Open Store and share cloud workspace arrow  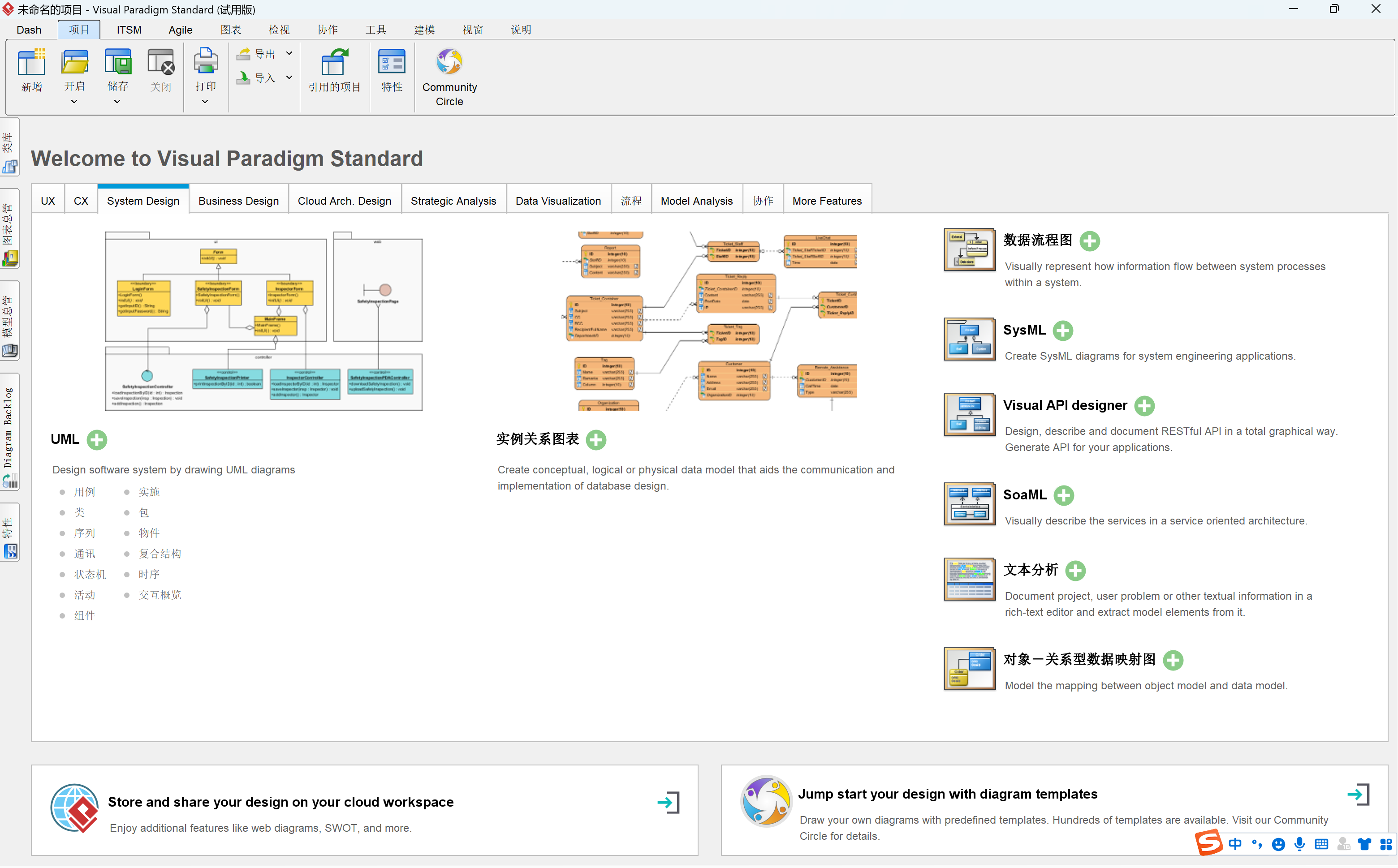pos(669,803)
